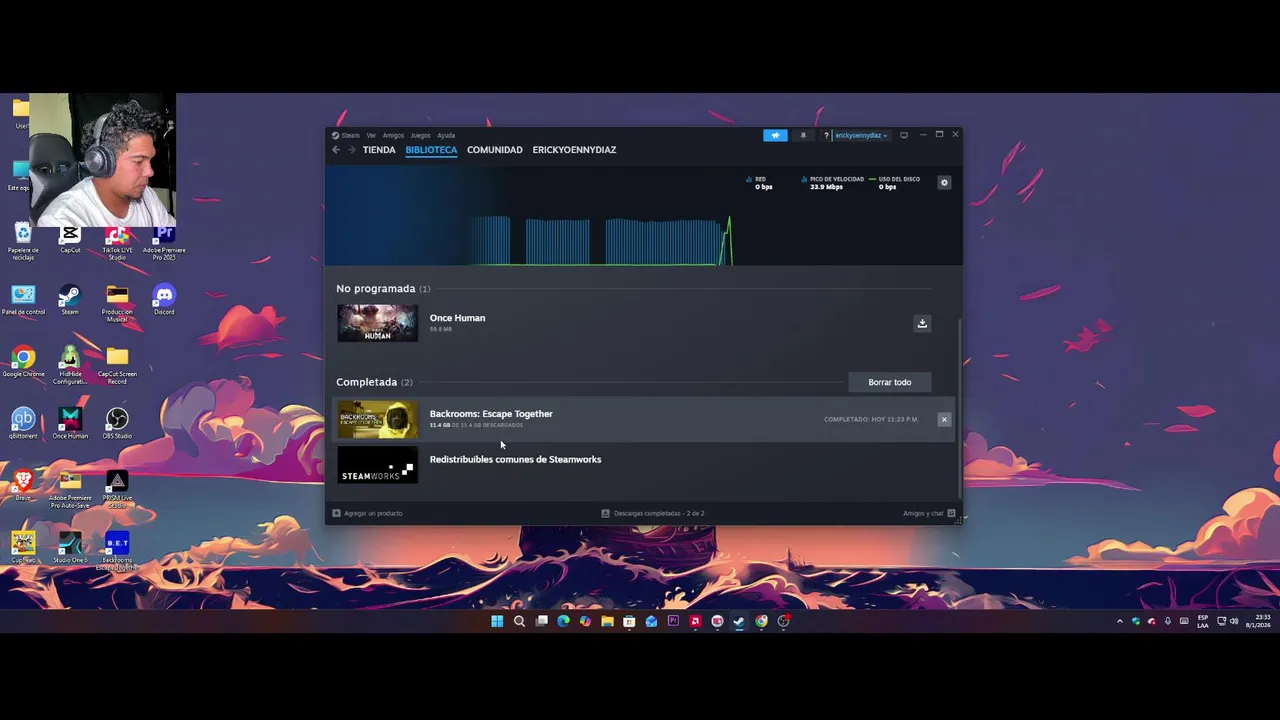This screenshot has width=1280, height=720.
Task: Open the Steam menu
Action: point(346,135)
